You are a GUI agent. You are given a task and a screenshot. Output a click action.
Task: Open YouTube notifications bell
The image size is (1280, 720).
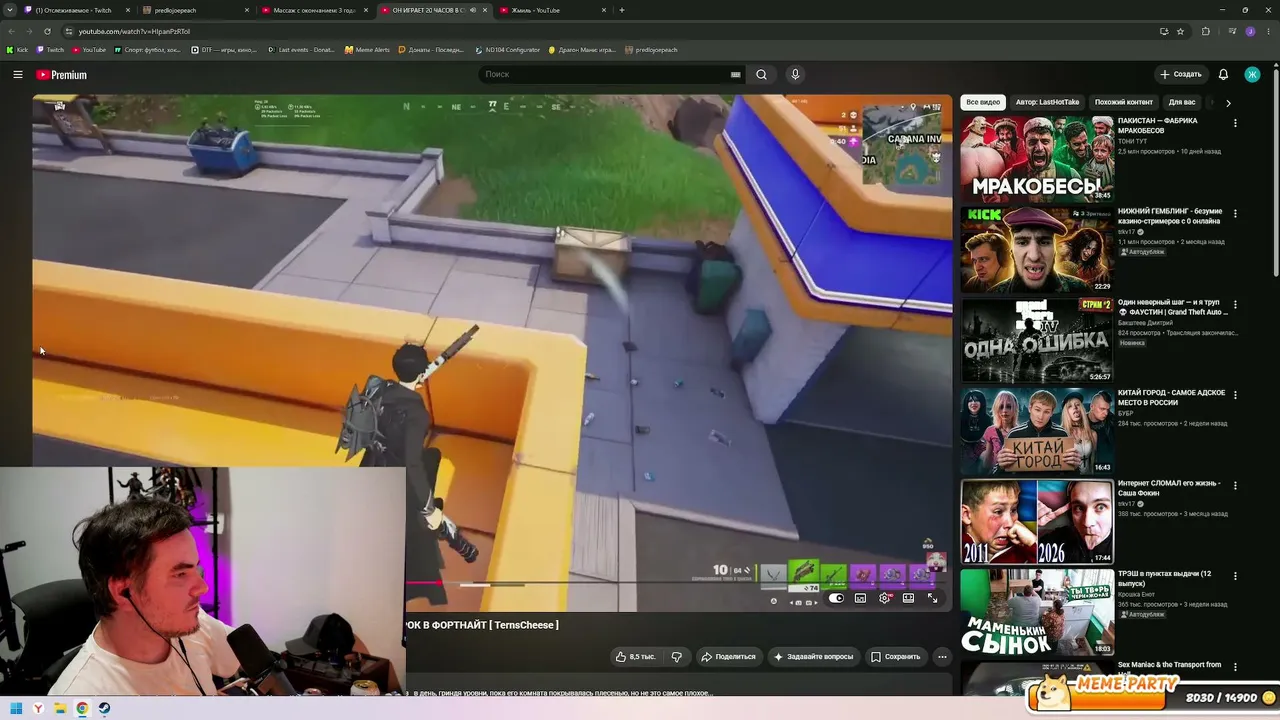[x=1223, y=75]
